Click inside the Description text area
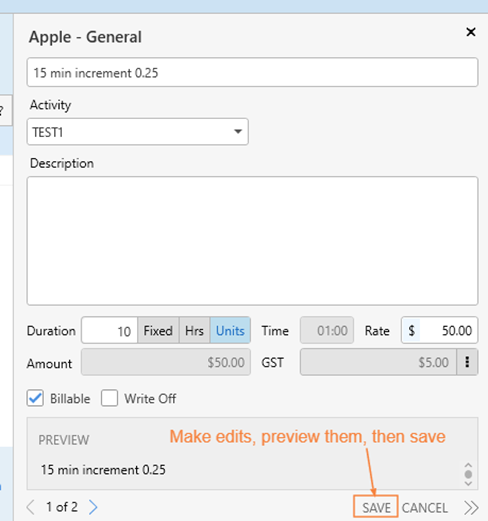 click(x=252, y=241)
